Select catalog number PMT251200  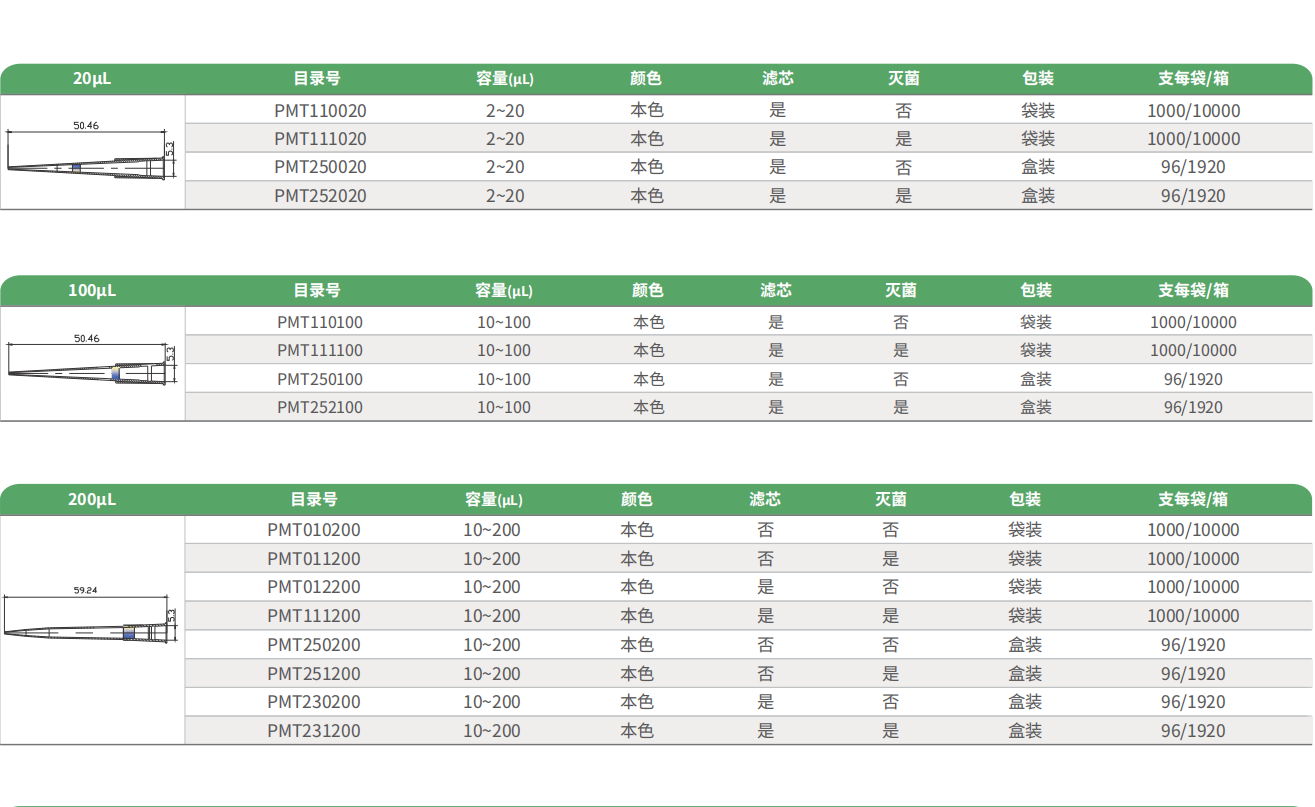point(314,674)
